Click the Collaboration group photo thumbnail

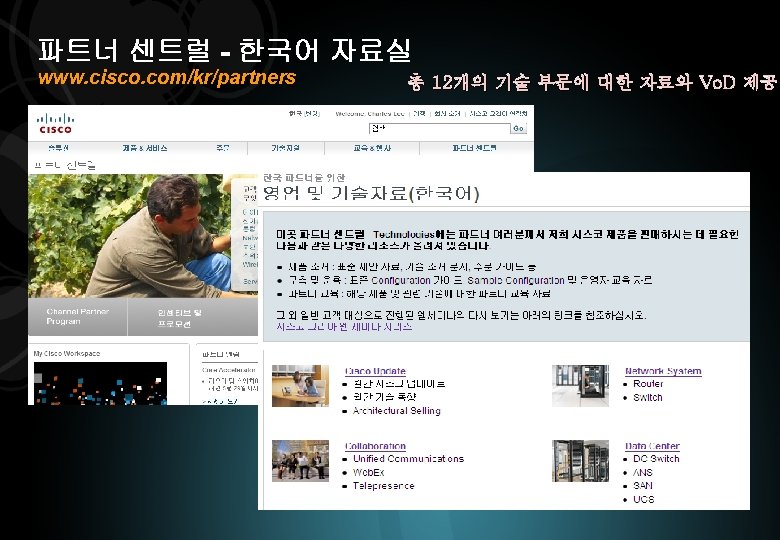(x=300, y=461)
